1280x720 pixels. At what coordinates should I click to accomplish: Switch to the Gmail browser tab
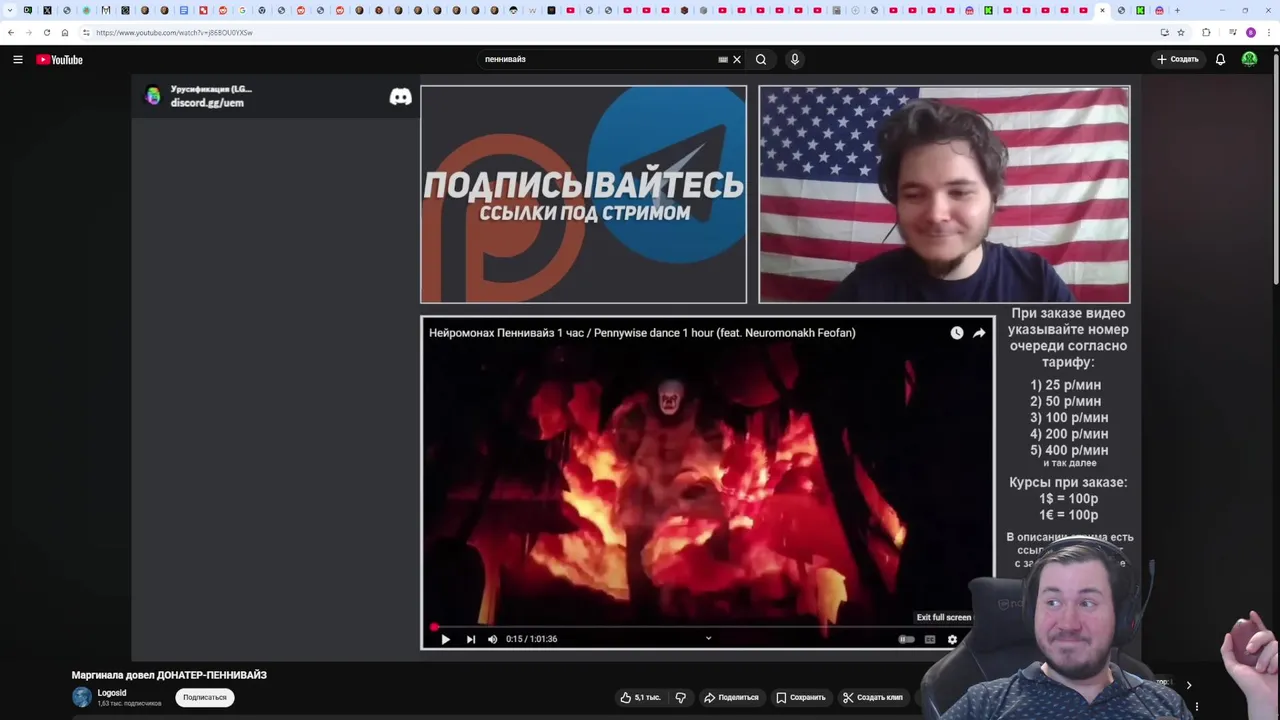(x=105, y=10)
